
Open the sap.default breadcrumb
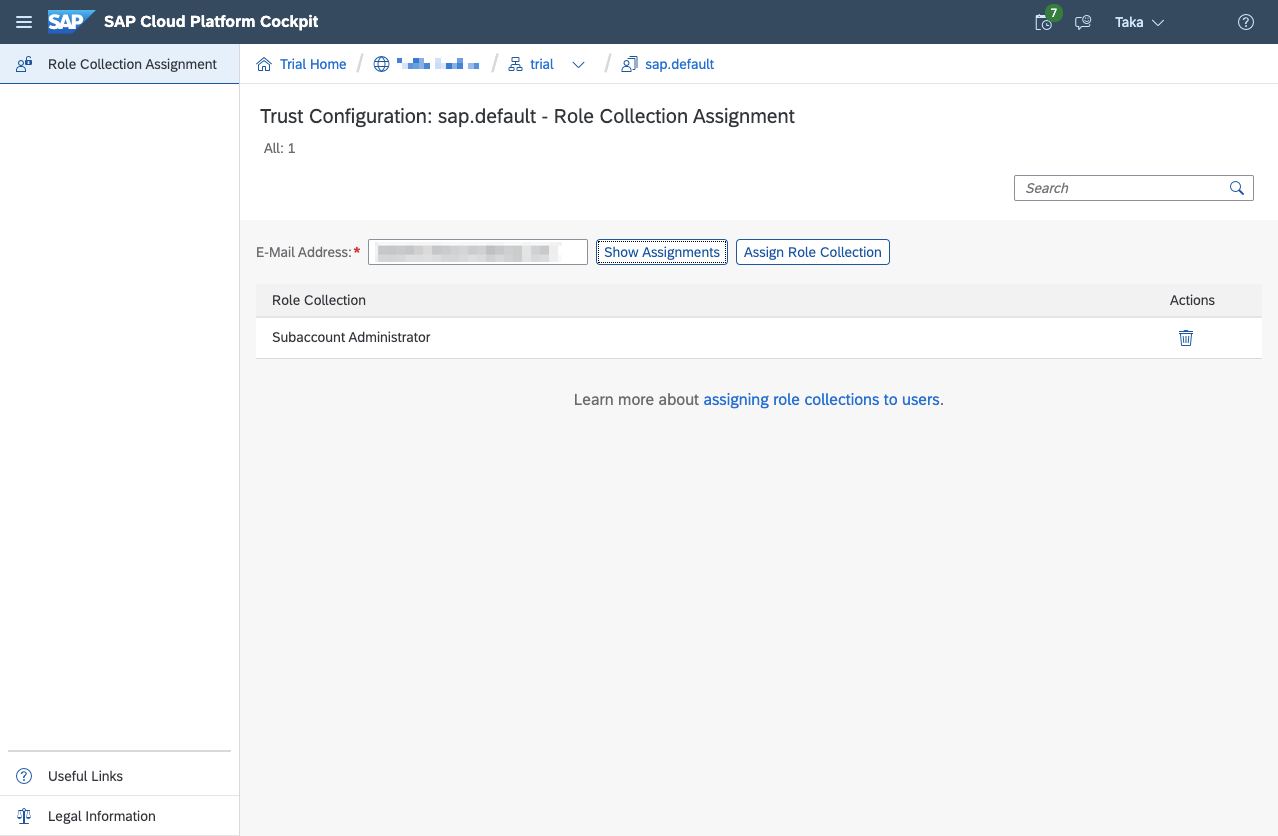668,64
